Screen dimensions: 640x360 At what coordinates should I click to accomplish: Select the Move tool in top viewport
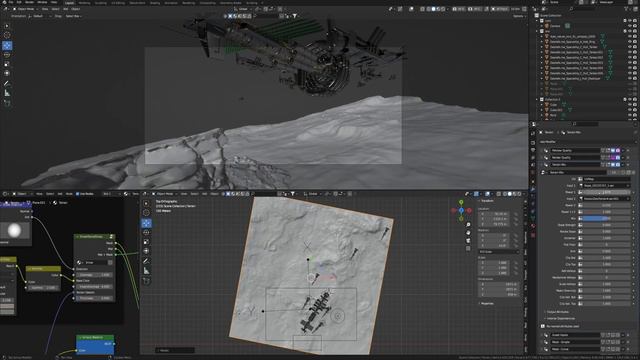pyautogui.click(x=7, y=45)
